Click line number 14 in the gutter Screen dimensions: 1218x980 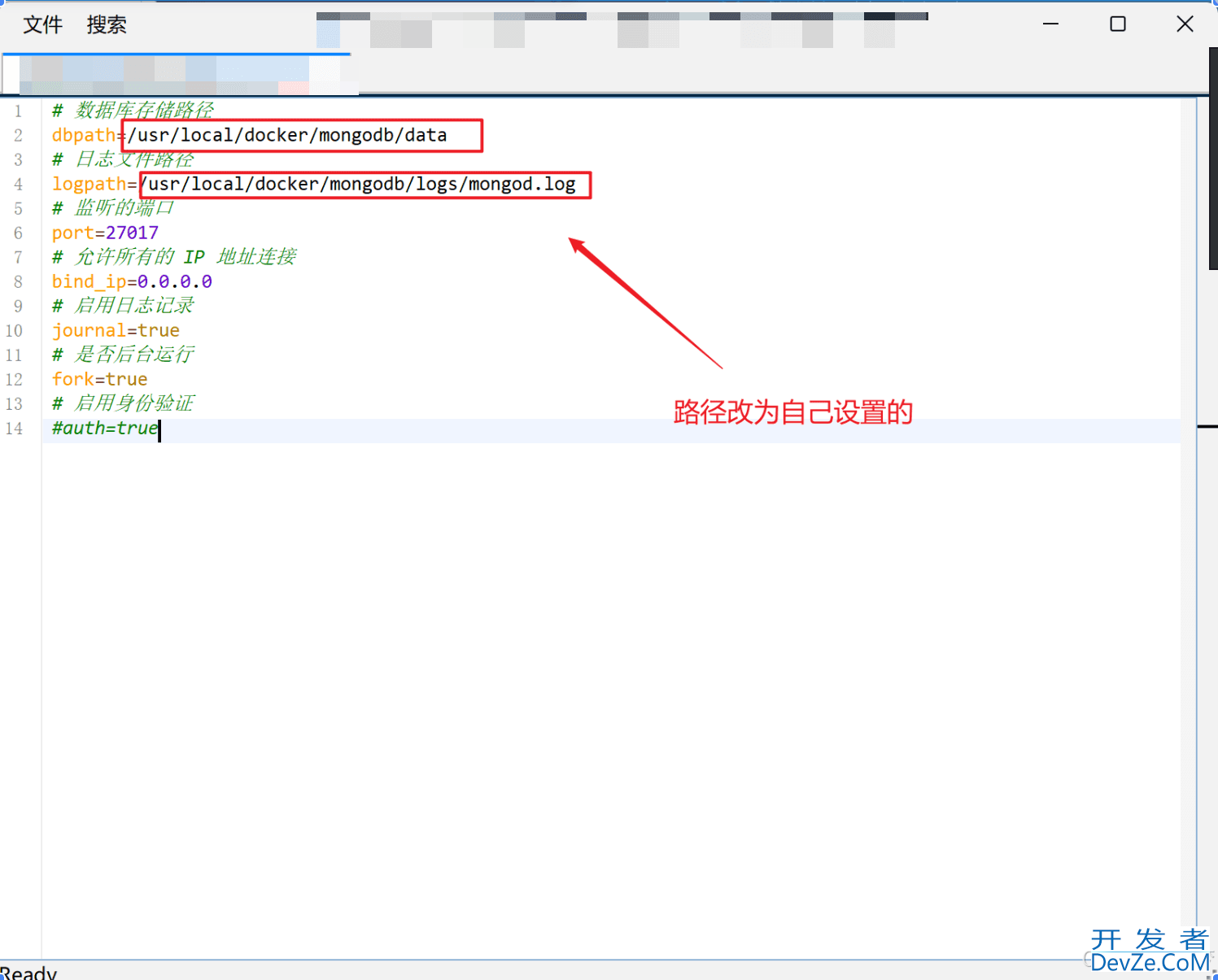tap(14, 428)
